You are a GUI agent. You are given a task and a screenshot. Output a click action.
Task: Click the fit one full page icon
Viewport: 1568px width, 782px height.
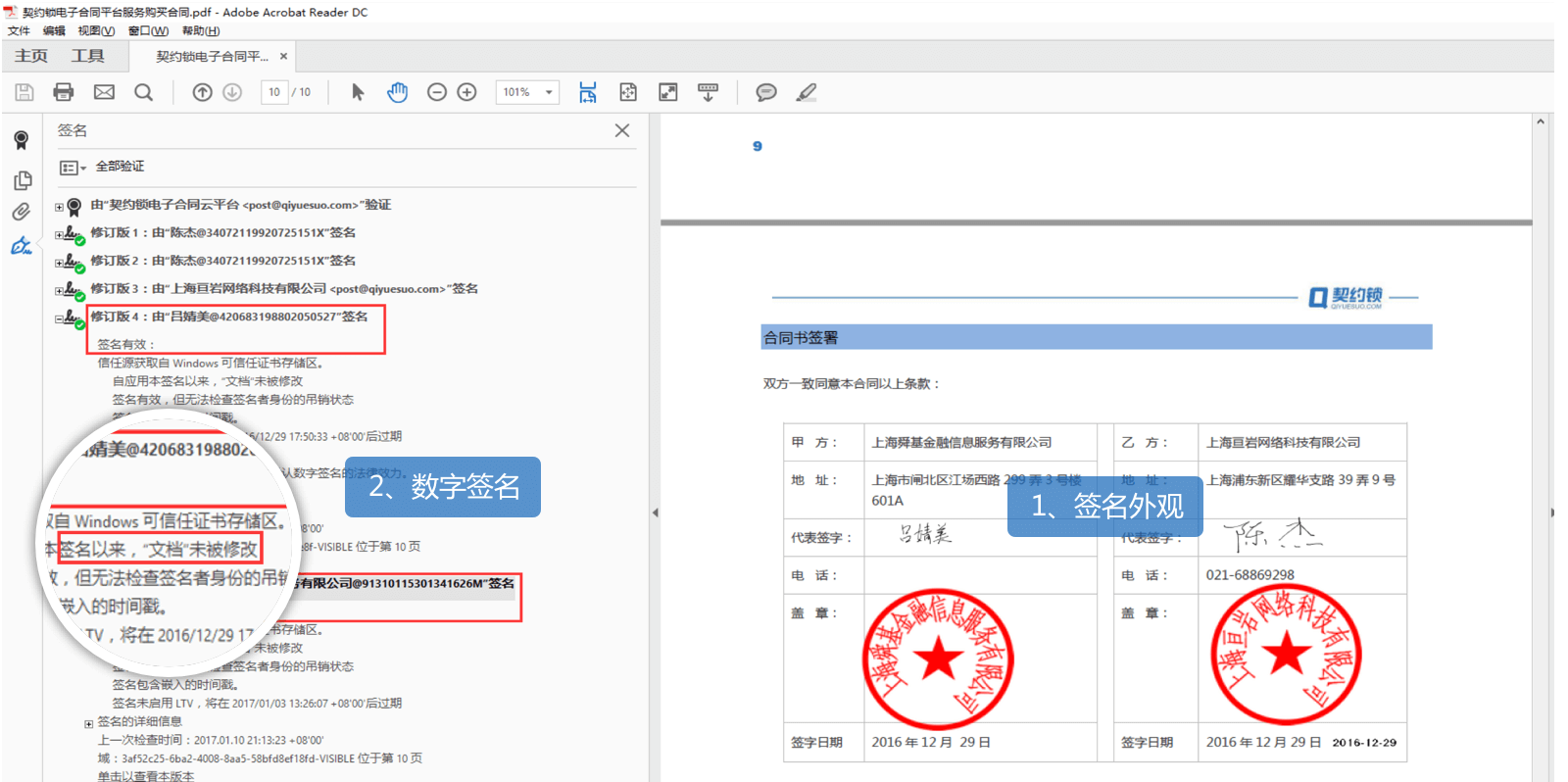coord(628,92)
